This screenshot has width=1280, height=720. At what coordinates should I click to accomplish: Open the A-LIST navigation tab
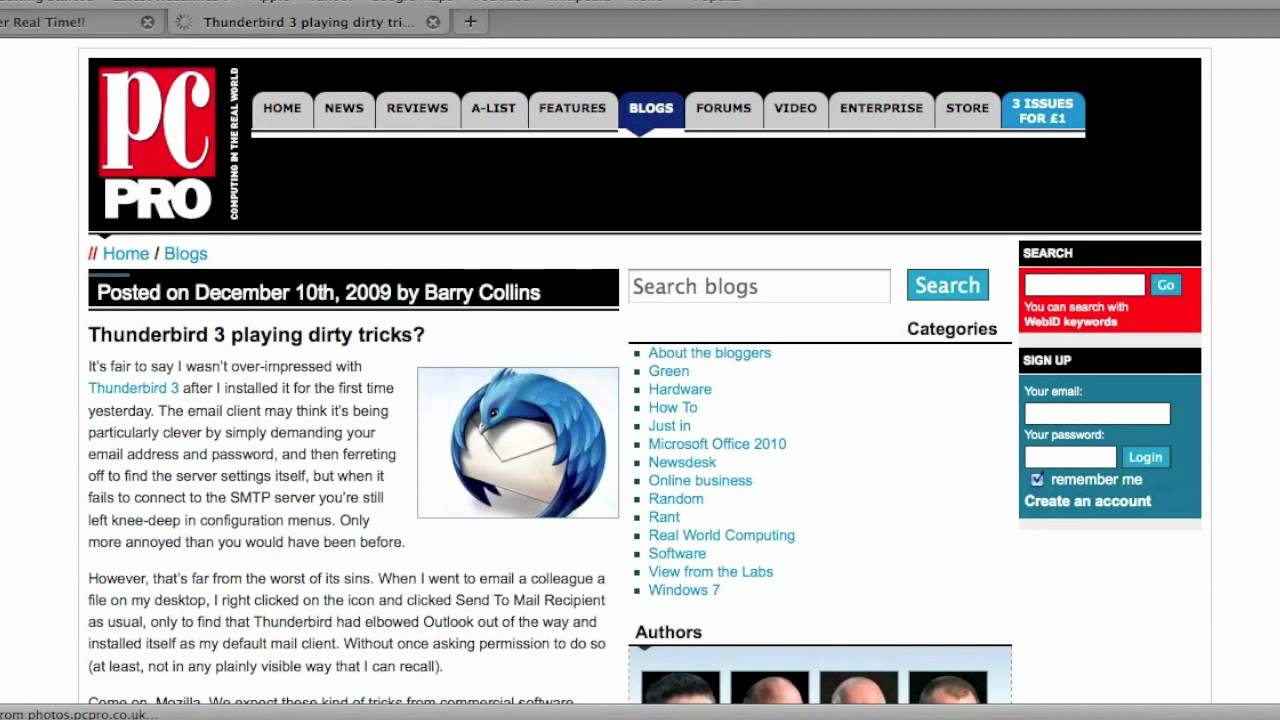coord(494,109)
